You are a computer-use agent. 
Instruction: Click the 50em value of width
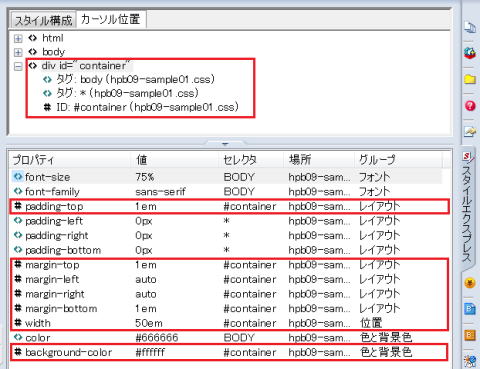click(x=149, y=323)
